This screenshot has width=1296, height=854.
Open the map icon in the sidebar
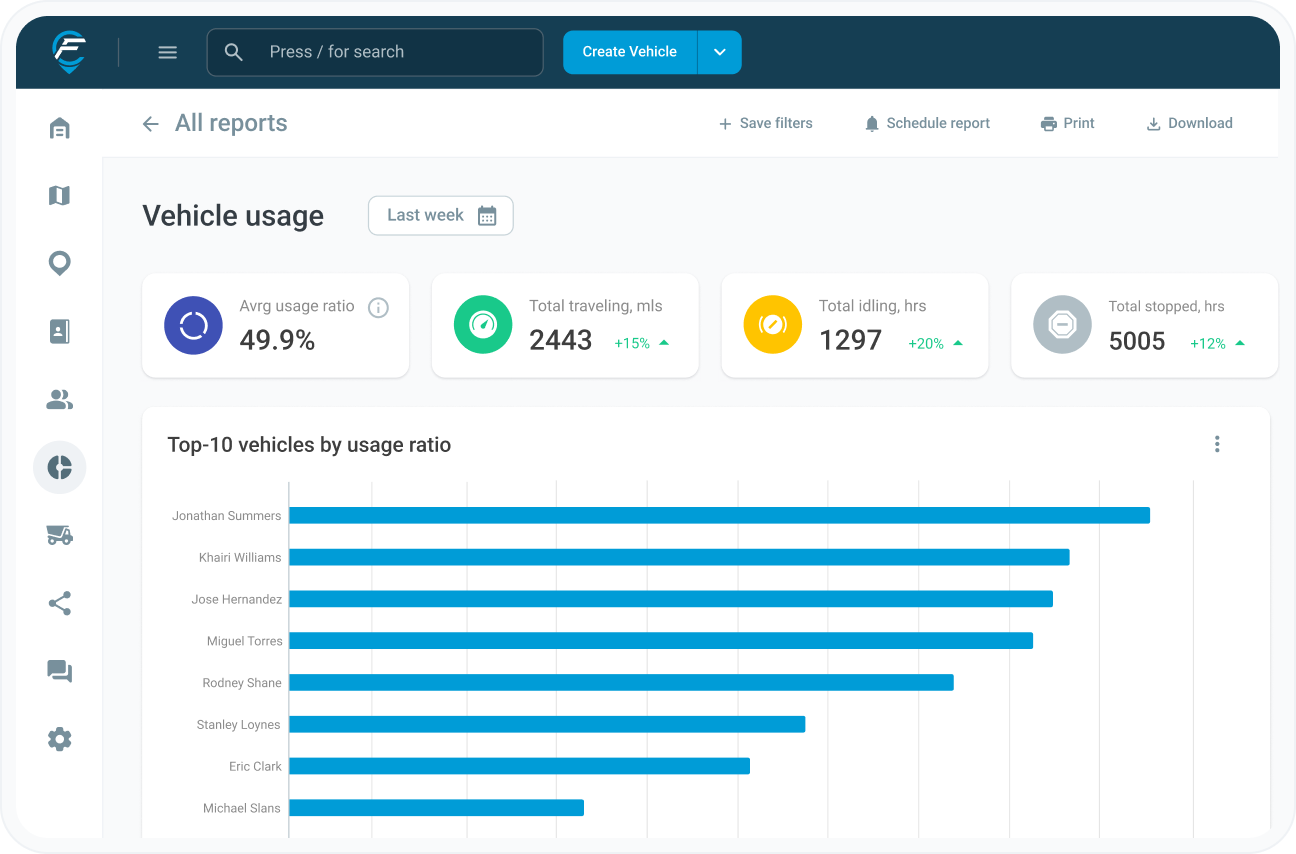pyautogui.click(x=60, y=196)
